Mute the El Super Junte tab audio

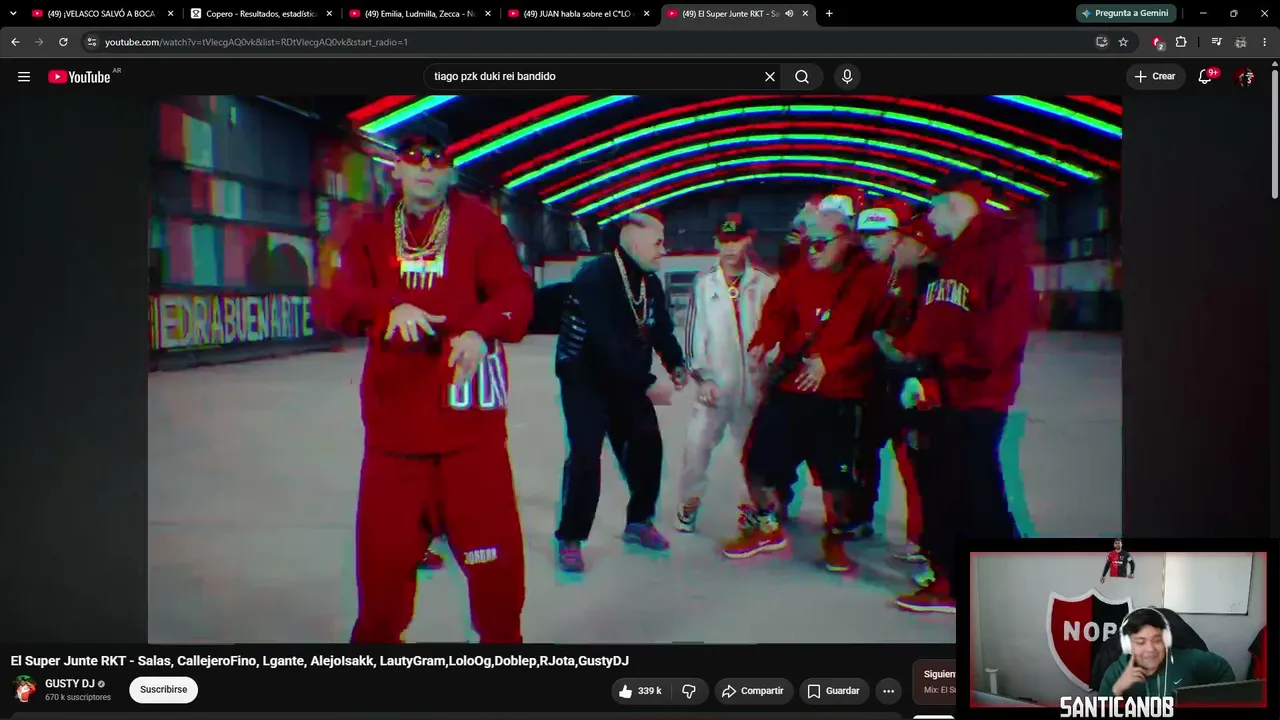pyautogui.click(x=789, y=14)
